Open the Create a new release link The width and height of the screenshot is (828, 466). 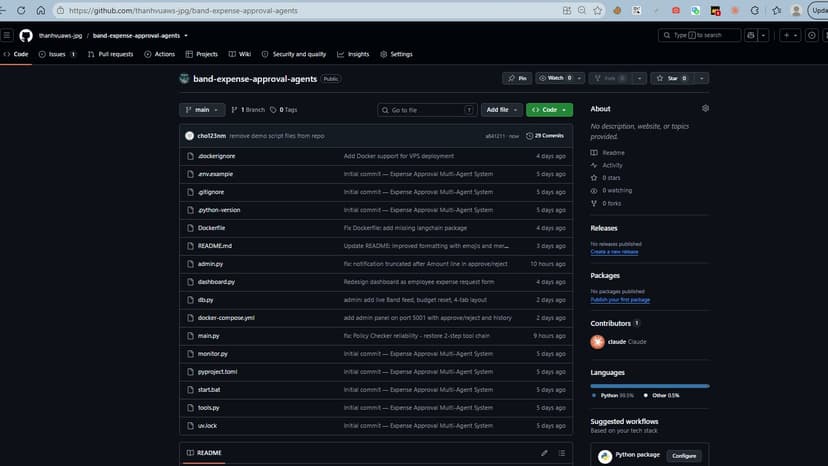click(614, 252)
